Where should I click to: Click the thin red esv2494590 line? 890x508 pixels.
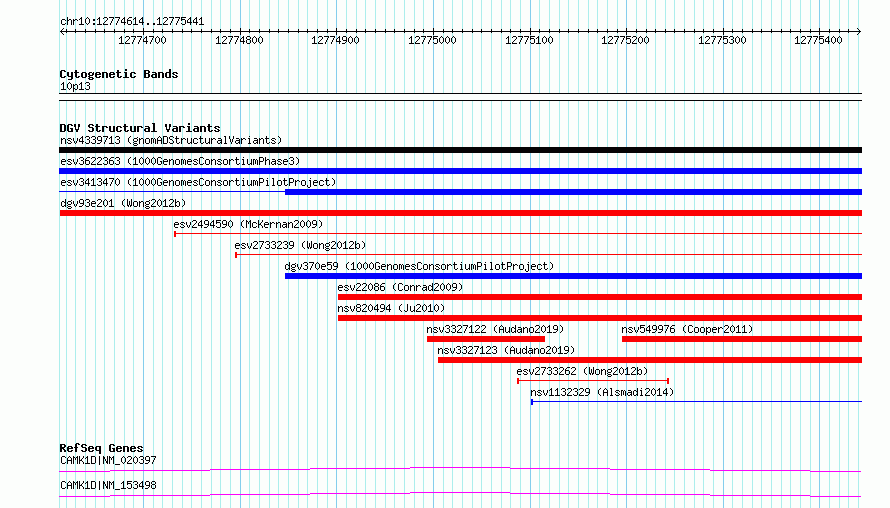click(518, 234)
